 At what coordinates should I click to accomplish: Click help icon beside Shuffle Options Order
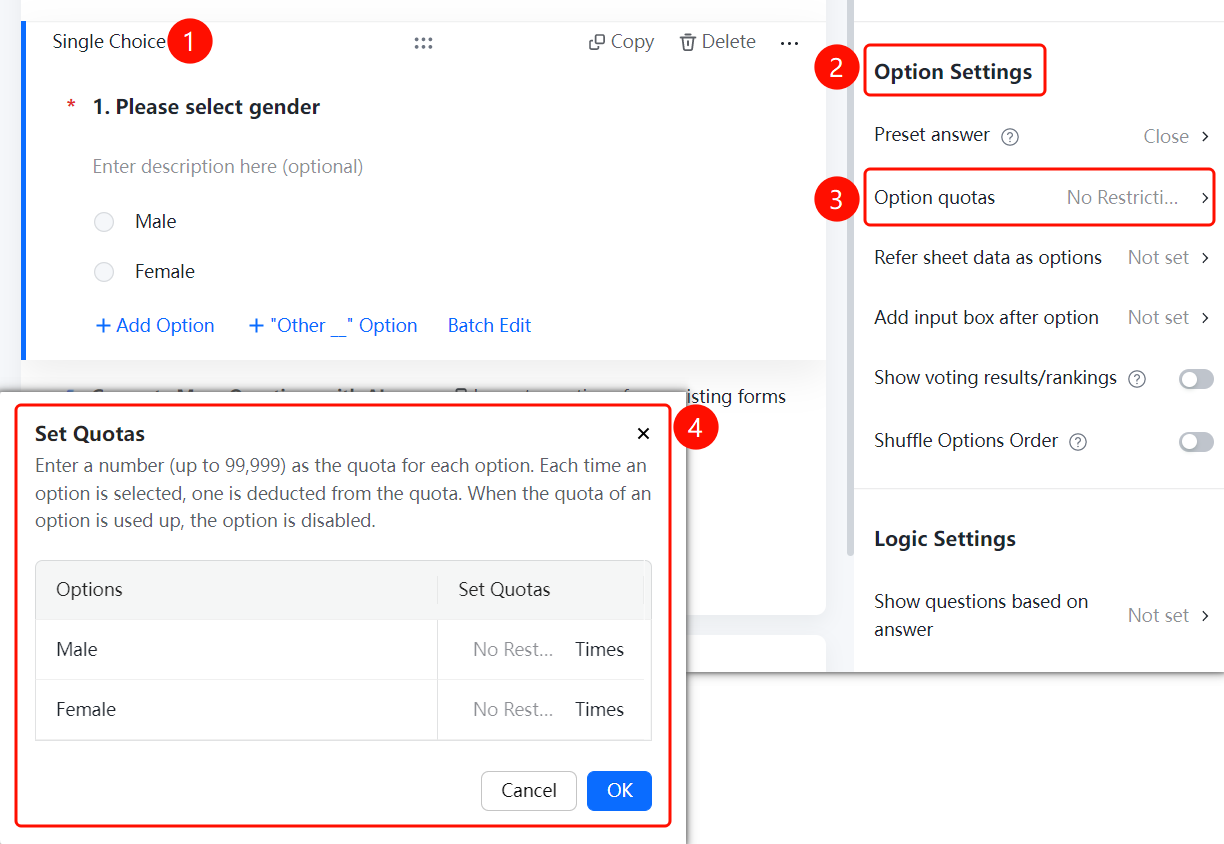coord(1077,442)
